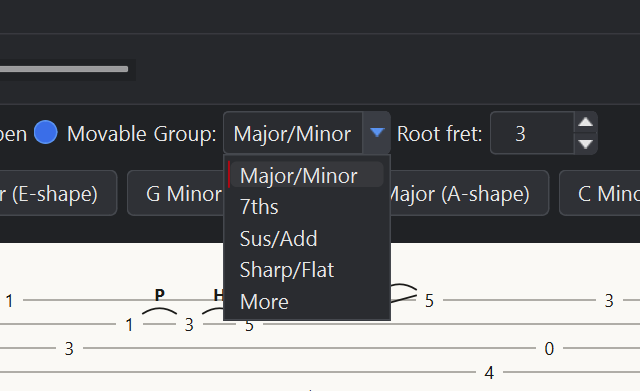Choose More in dropdown list
Image resolution: width=640 pixels, height=391 pixels.
click(307, 302)
